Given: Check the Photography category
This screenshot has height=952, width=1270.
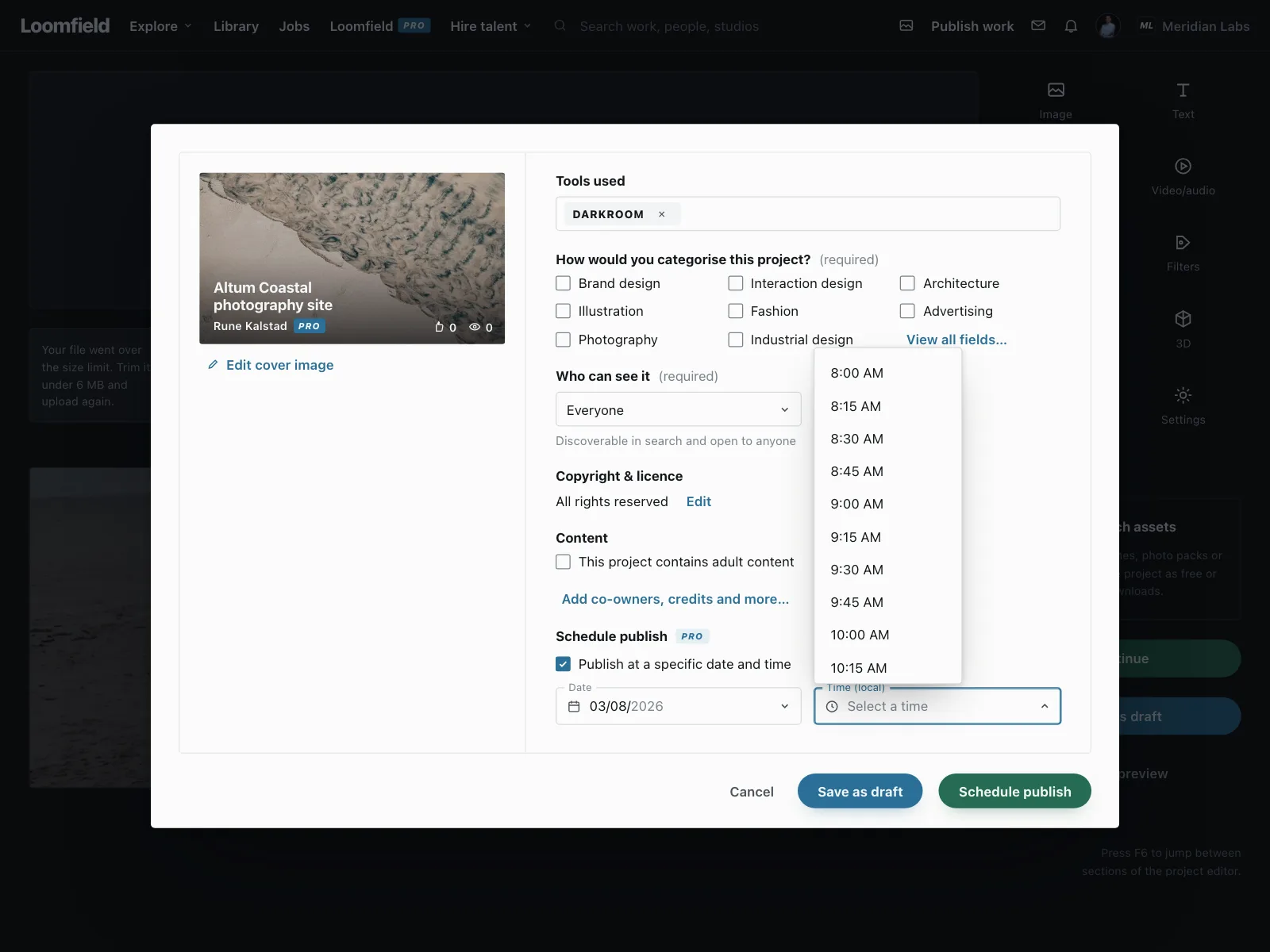Looking at the screenshot, I should point(564,340).
